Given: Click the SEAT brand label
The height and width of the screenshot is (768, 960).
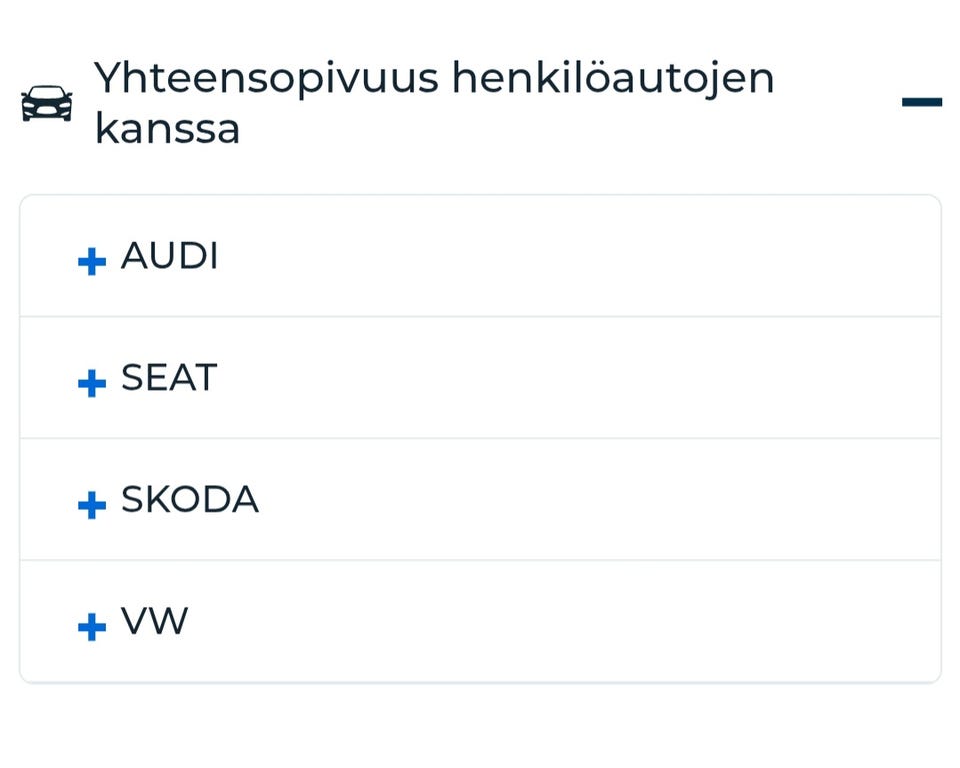Looking at the screenshot, I should click(168, 378).
